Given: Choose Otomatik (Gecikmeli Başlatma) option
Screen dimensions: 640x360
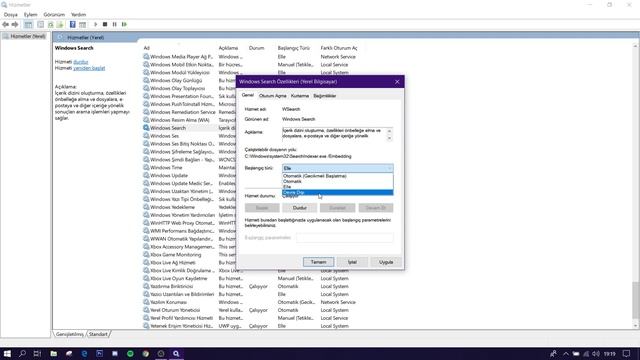Looking at the screenshot, I should pyautogui.click(x=338, y=176).
